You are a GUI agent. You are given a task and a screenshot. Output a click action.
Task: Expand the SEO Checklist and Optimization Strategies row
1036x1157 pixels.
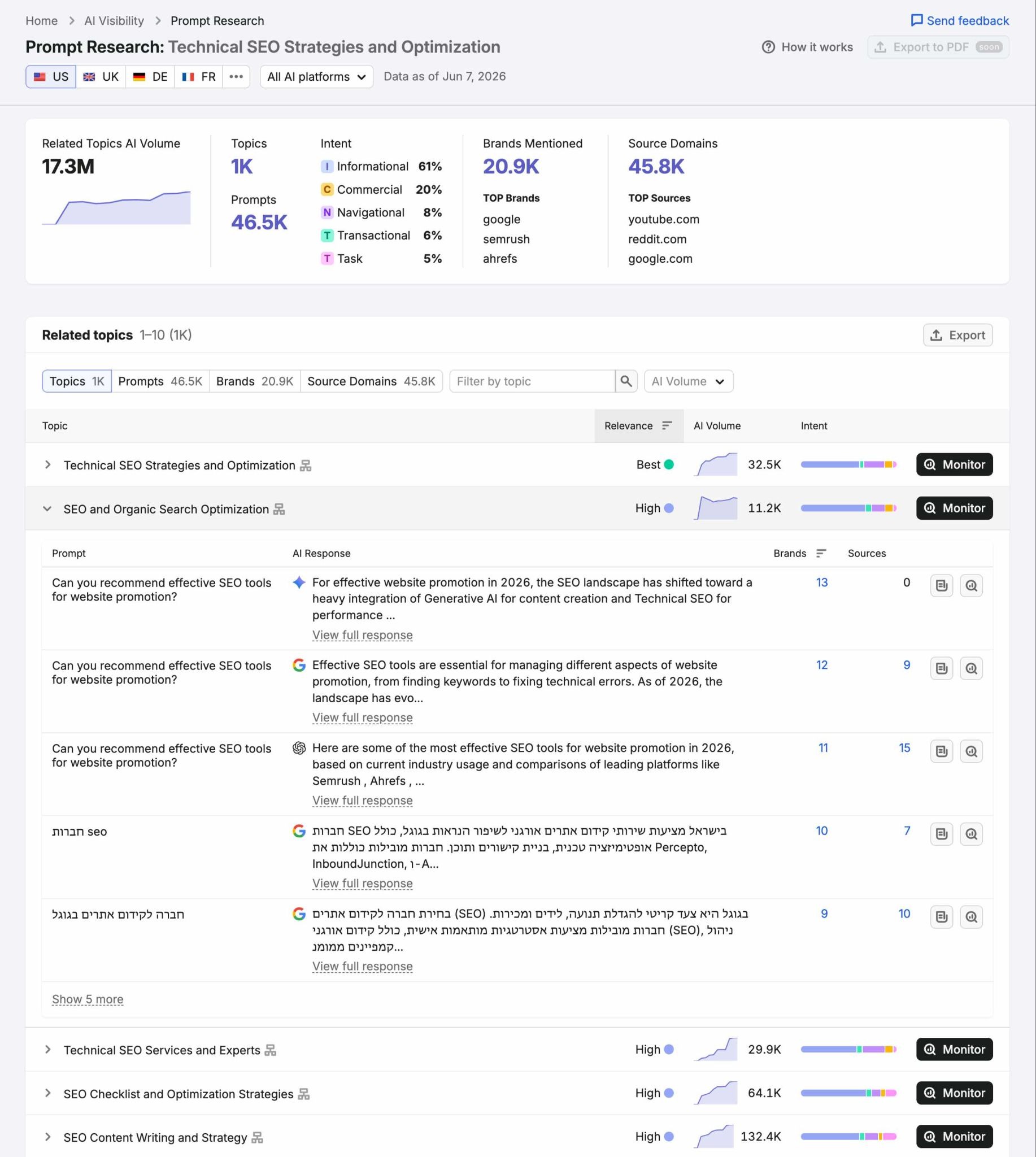tap(48, 1093)
